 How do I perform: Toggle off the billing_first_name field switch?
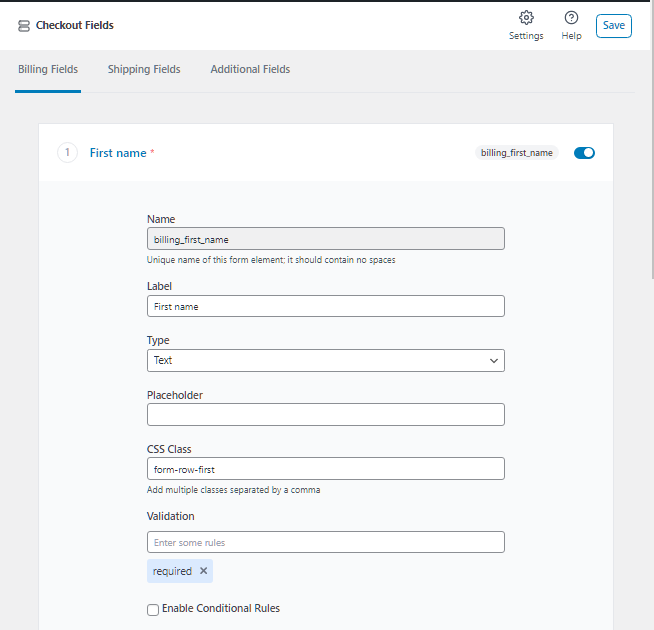[x=584, y=153]
